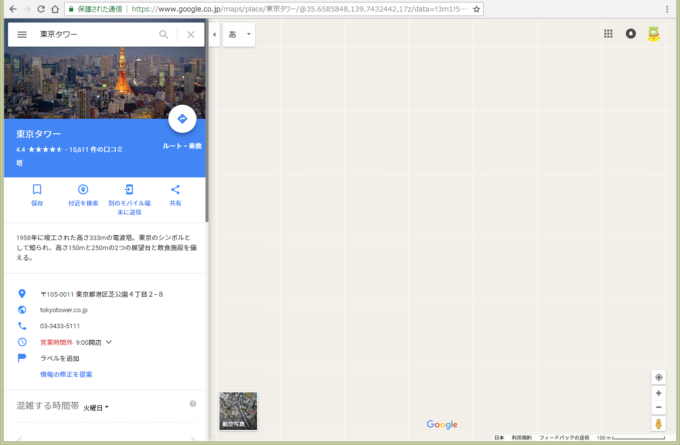680x445 pixels.
Task: Open the tokyotower.co.jp website link
Action: [64, 310]
